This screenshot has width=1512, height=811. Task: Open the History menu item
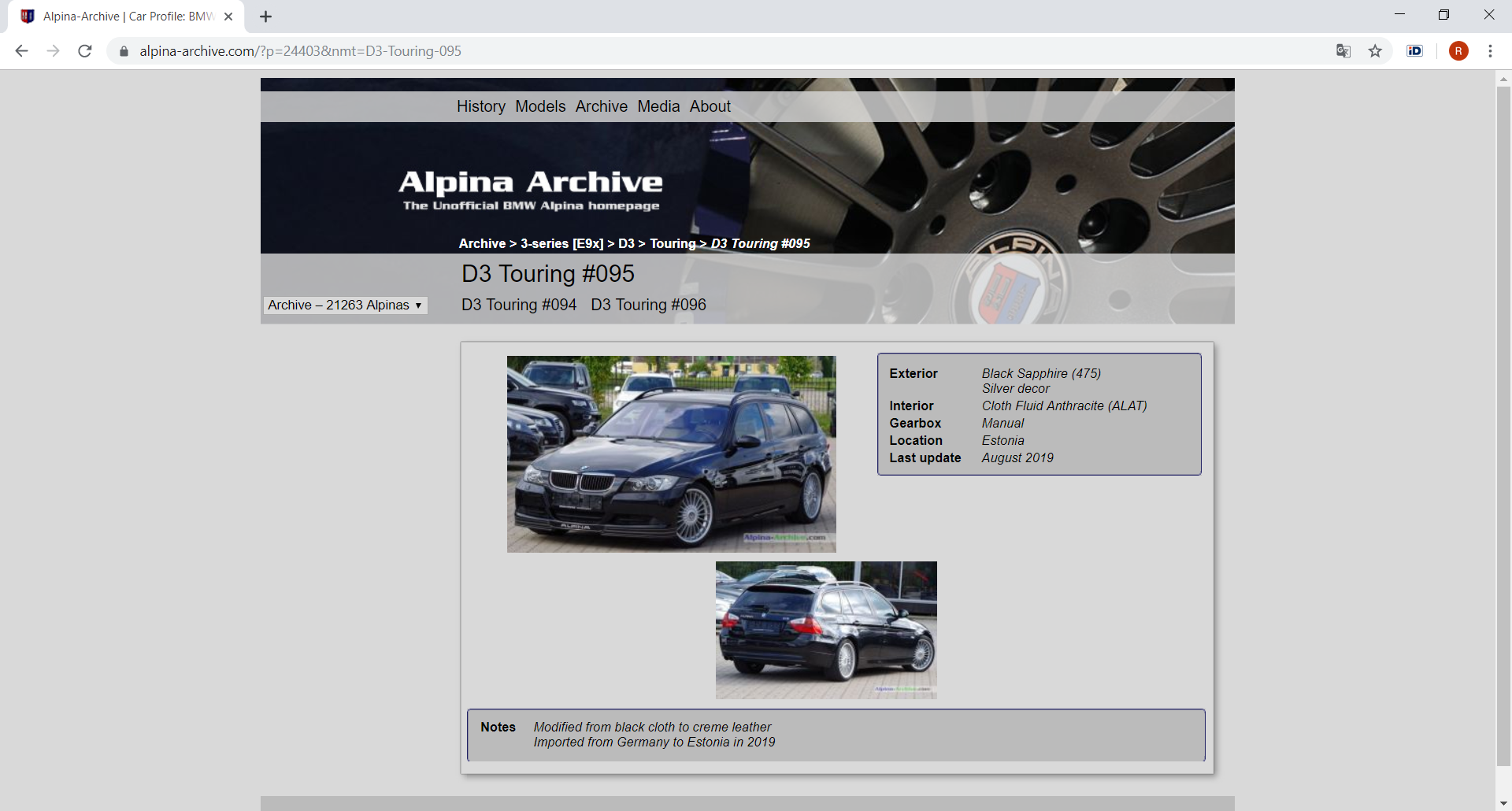[x=481, y=106]
